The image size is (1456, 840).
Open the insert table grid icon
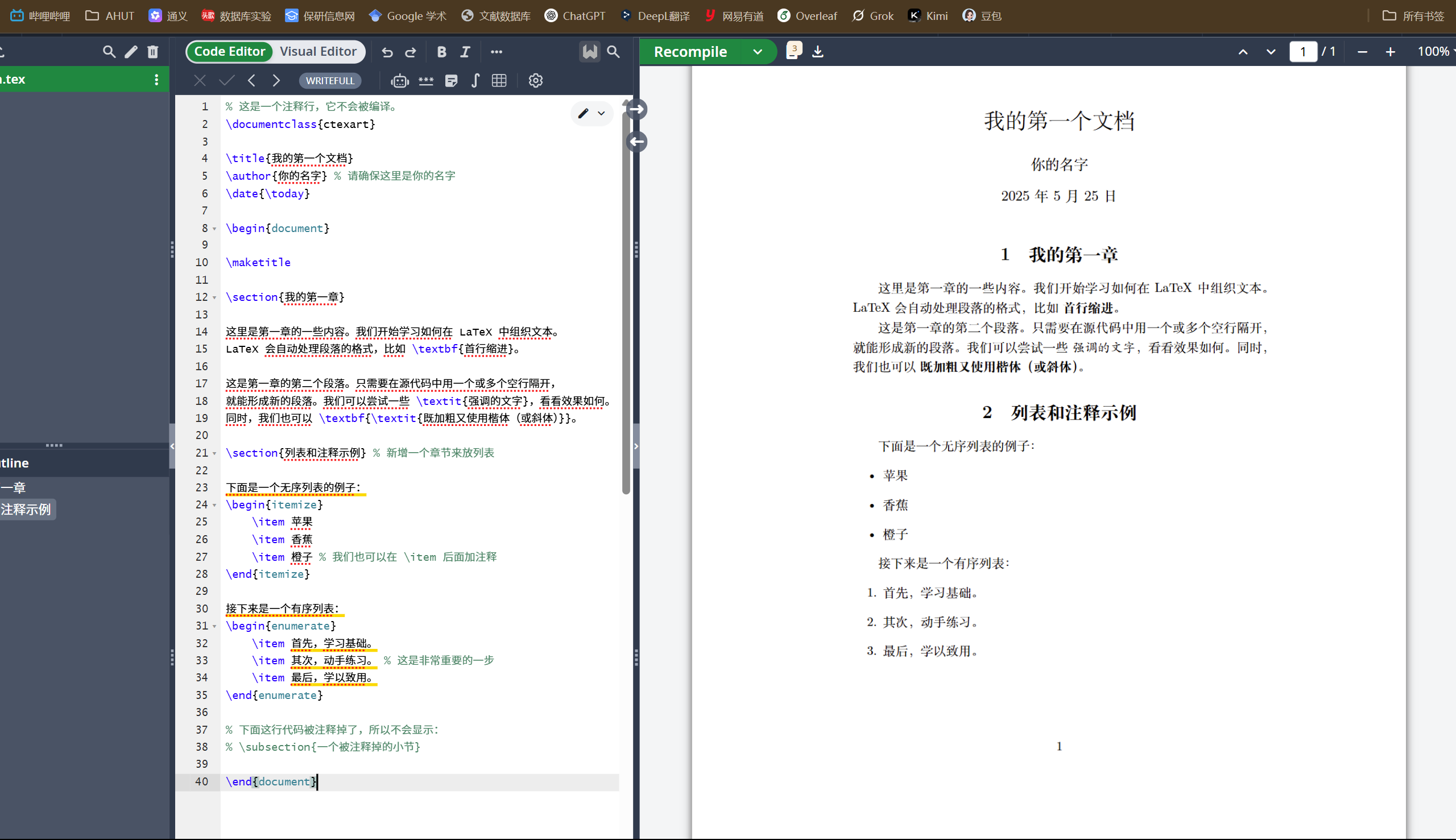tap(499, 81)
